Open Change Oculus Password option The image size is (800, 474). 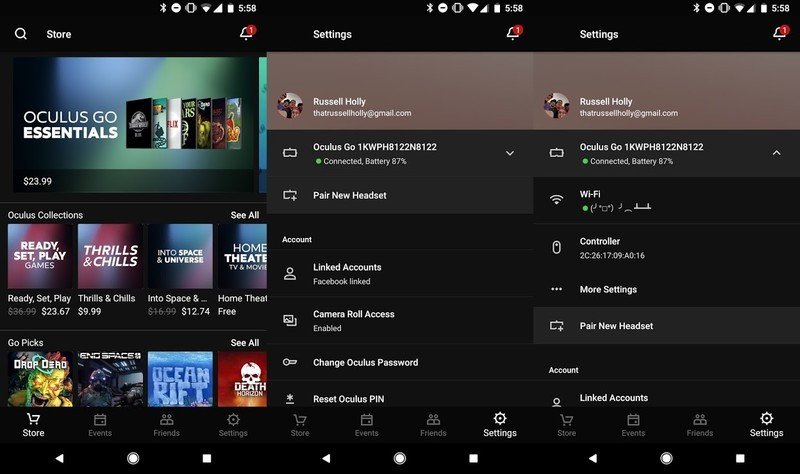(x=400, y=362)
